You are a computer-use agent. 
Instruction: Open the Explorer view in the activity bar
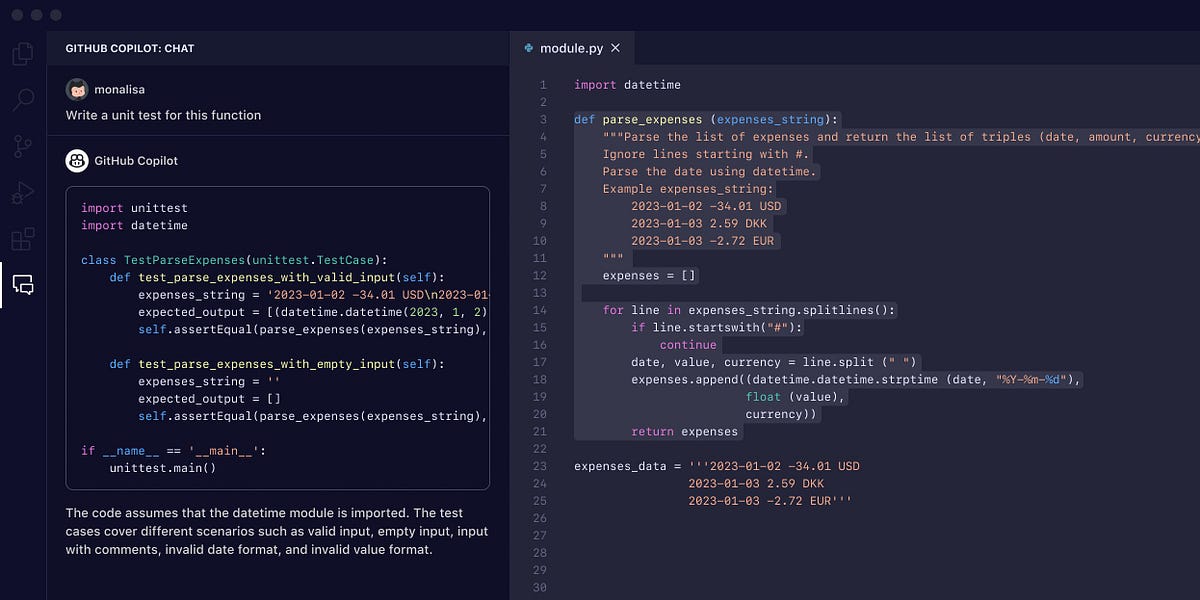click(22, 53)
